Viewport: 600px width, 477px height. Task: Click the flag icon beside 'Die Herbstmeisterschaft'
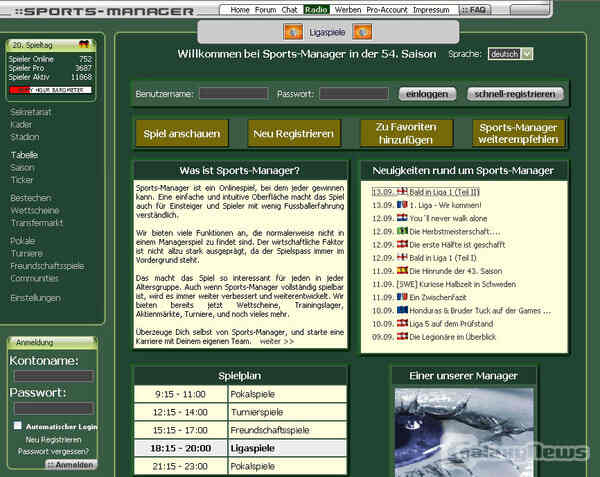click(x=402, y=230)
